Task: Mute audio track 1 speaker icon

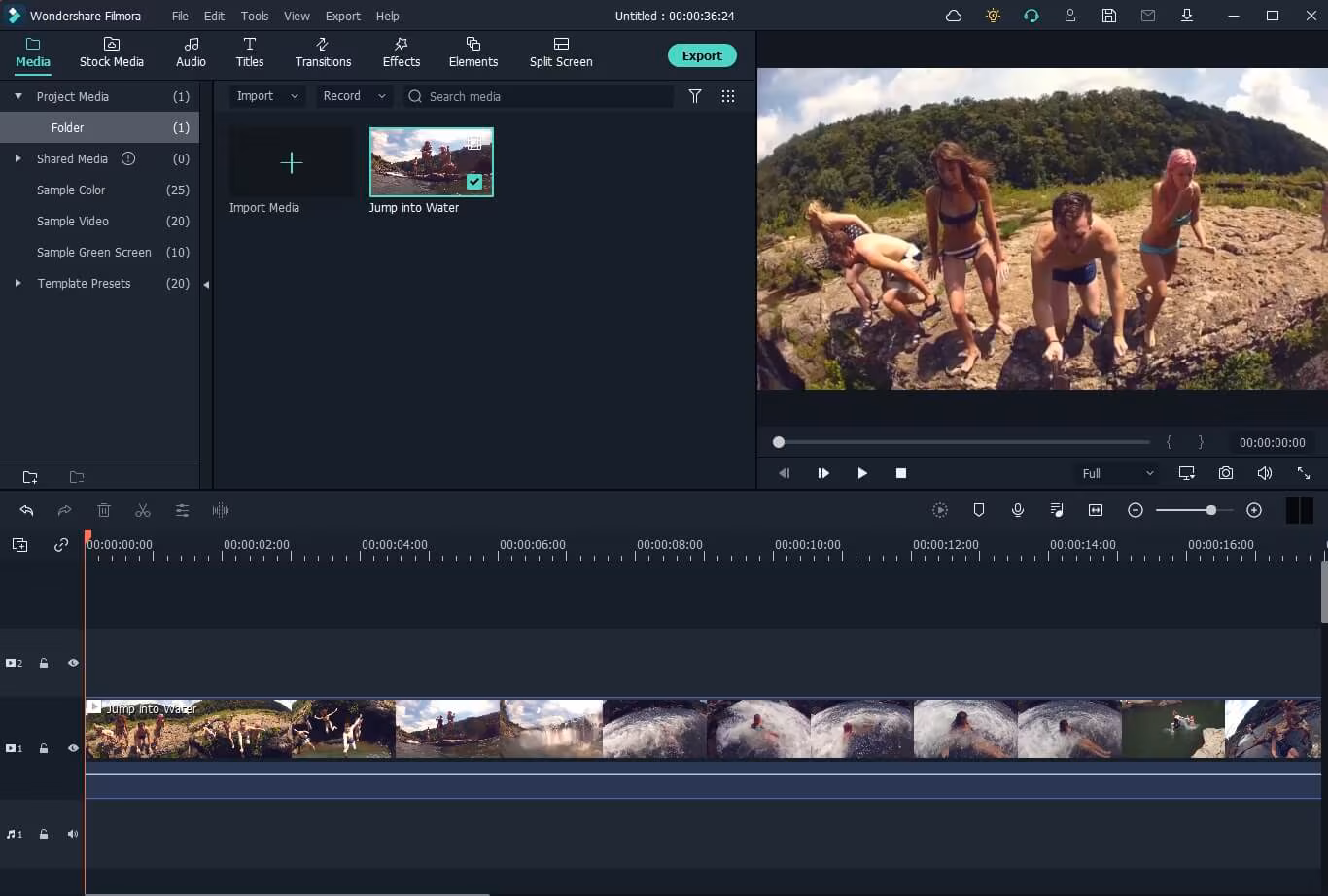Action: click(x=73, y=834)
